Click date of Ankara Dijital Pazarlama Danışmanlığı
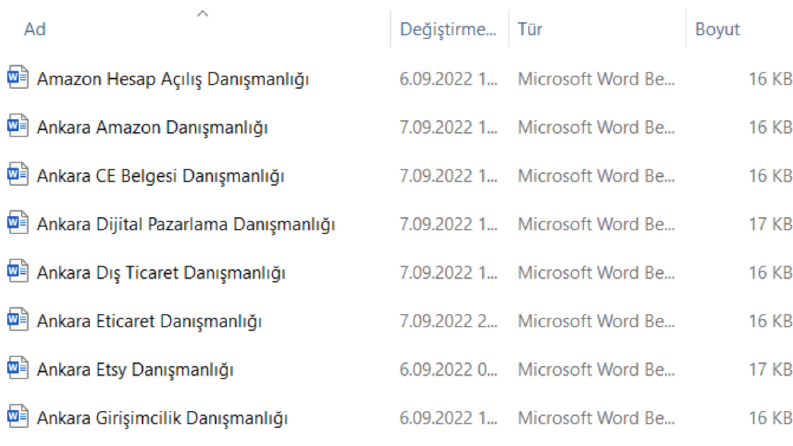The height and width of the screenshot is (446, 793). pos(449,225)
